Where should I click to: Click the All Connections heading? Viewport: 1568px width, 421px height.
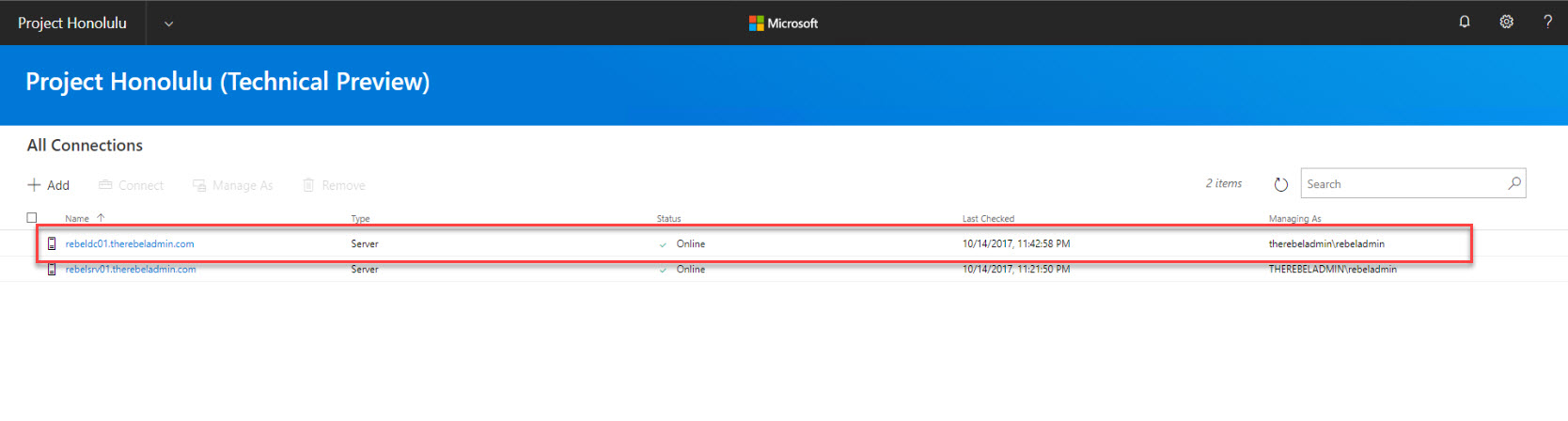85,145
